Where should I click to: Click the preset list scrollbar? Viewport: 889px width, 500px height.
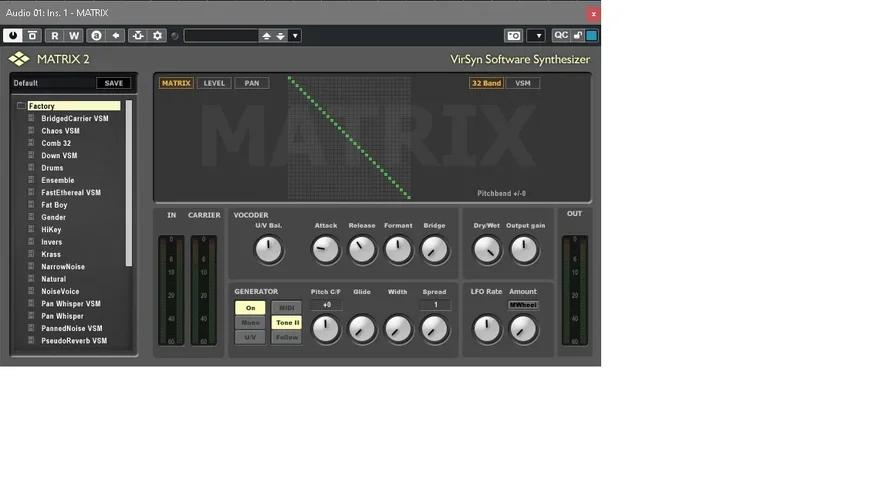129,183
